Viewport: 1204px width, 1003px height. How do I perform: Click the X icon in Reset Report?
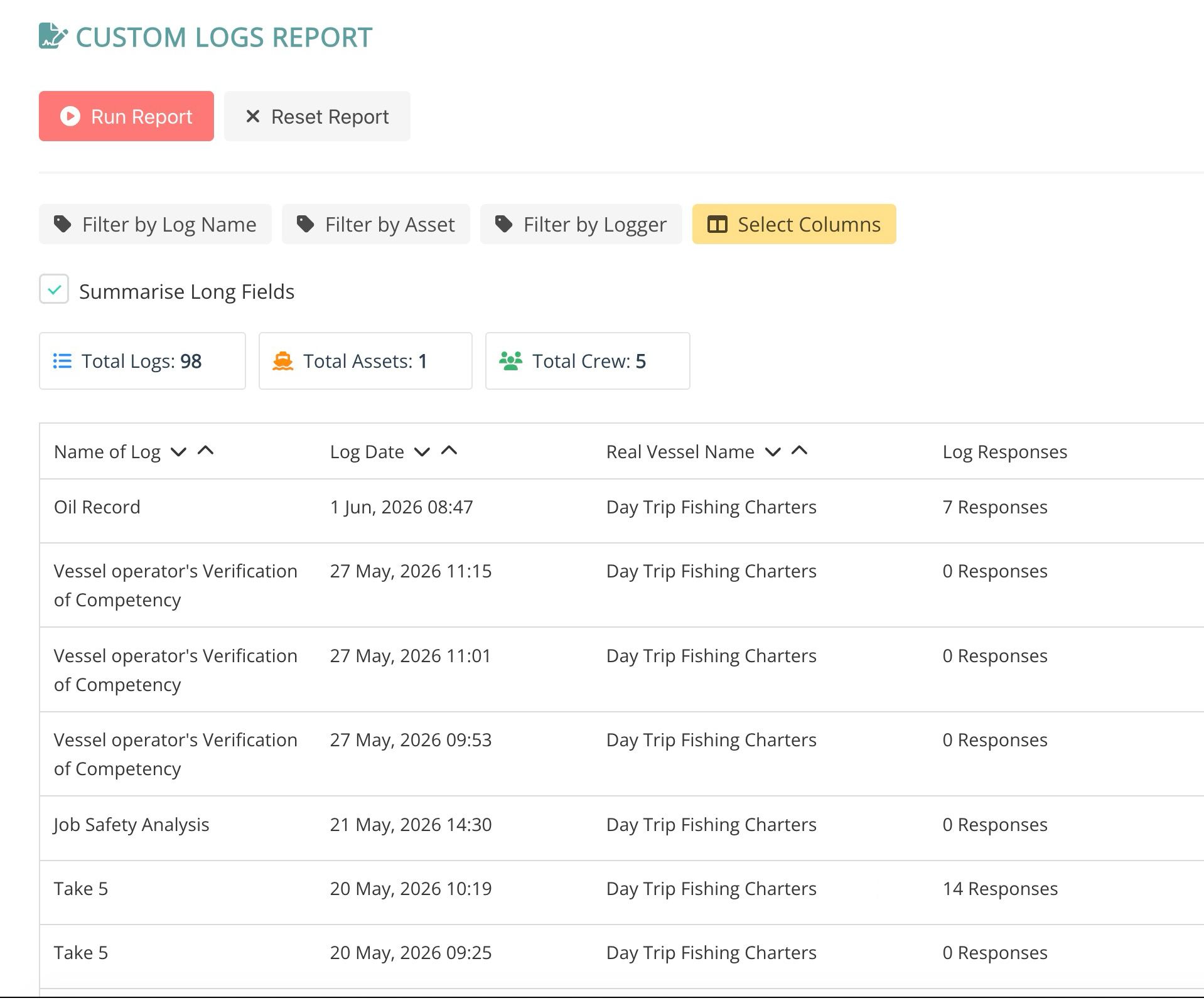[x=252, y=116]
